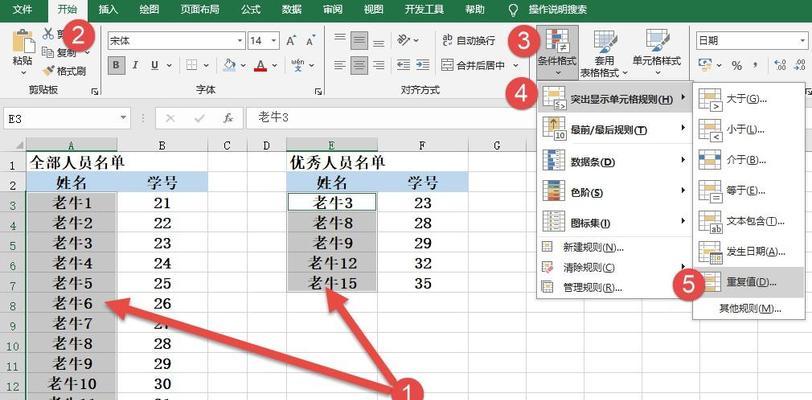The image size is (812, 400).
Task: Toggle middle vertical alignment
Action: point(359,40)
